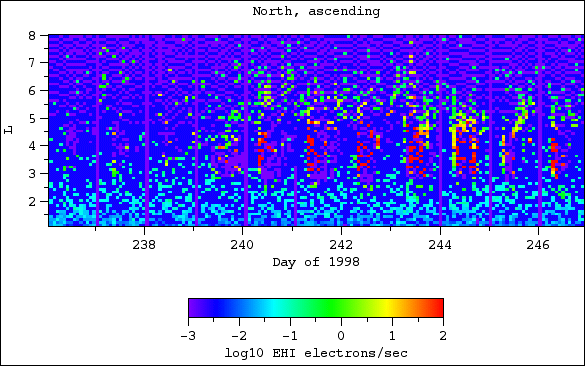Pick colorbar tick label -2
Viewport: 585px width, 366px height.
point(239,336)
